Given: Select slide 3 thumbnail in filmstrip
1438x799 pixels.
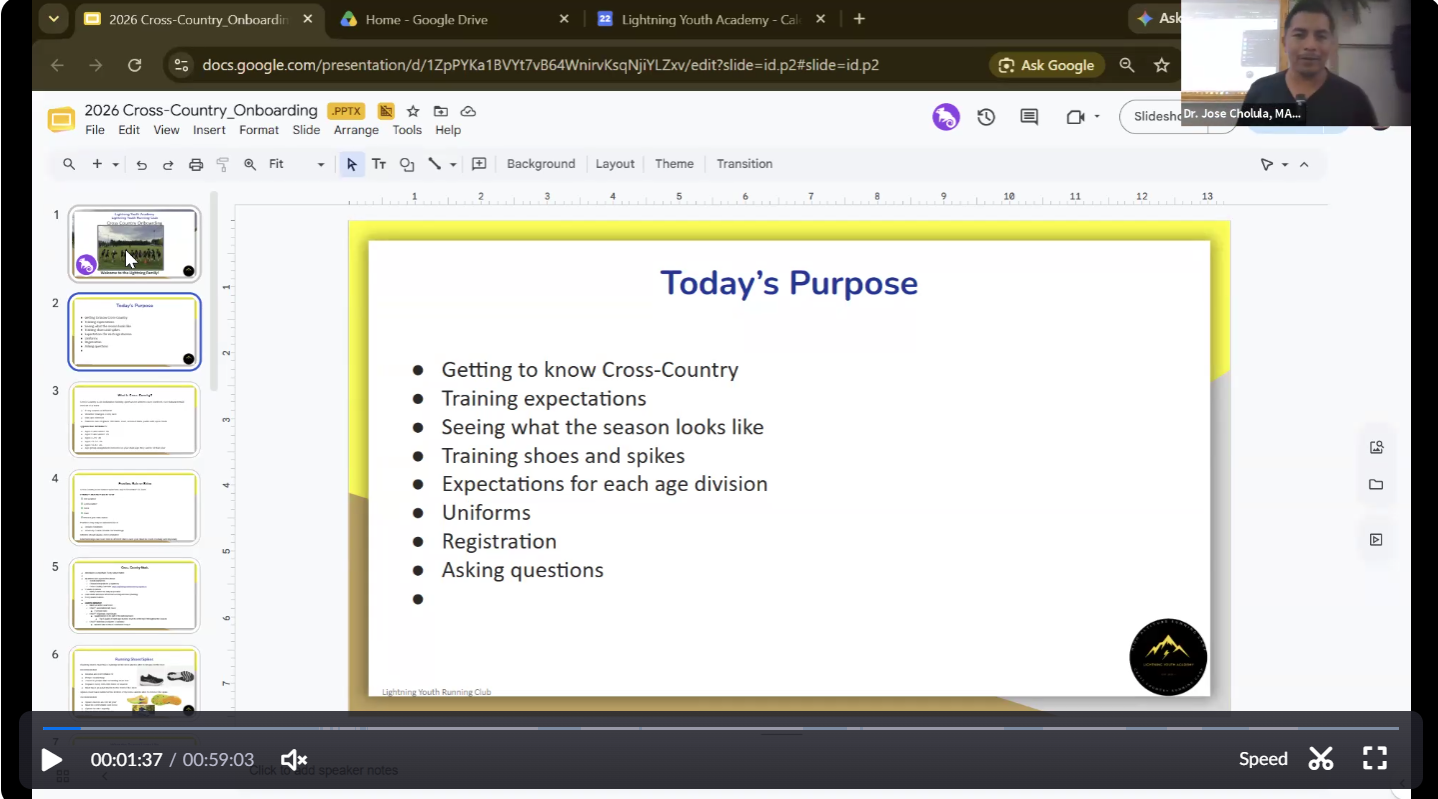Looking at the screenshot, I should (134, 420).
